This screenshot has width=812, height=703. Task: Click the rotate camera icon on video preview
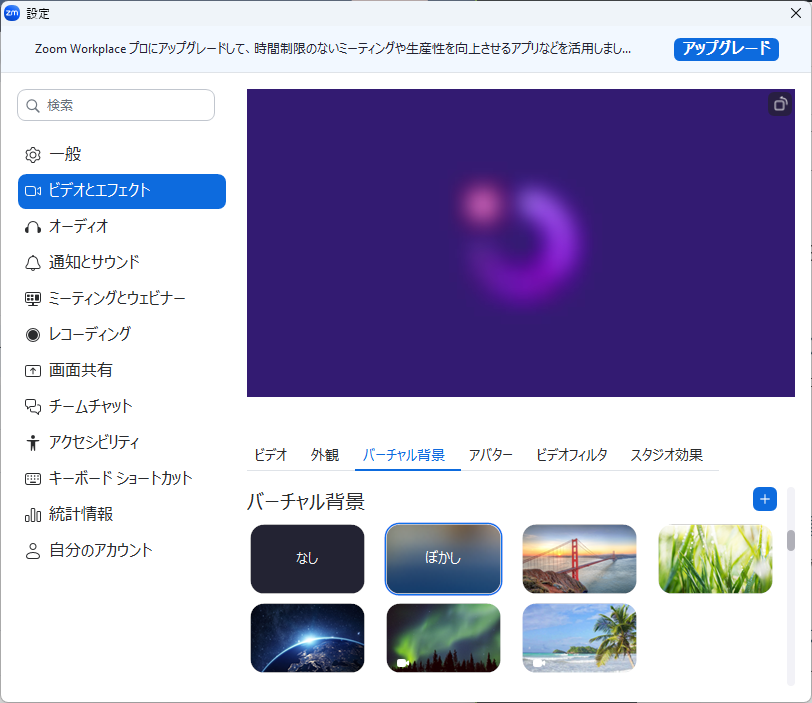779,104
